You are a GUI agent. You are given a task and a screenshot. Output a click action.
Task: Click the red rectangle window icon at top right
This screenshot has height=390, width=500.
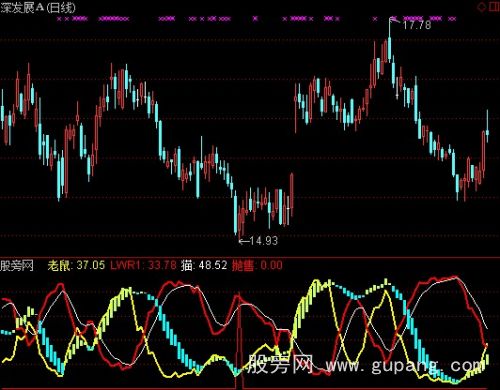pos(494,7)
